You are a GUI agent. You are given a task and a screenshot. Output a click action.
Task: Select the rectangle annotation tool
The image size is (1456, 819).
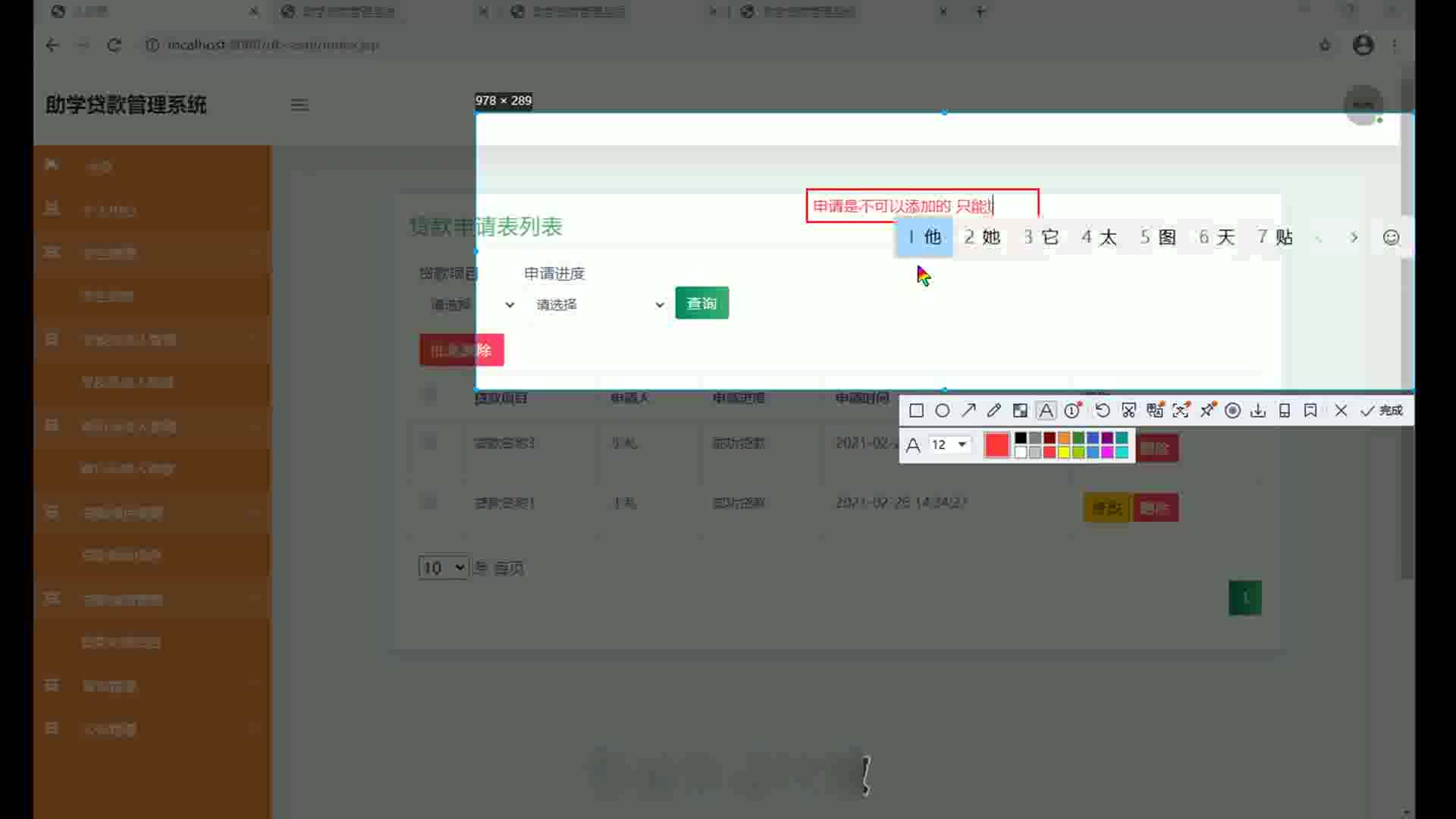pos(916,410)
